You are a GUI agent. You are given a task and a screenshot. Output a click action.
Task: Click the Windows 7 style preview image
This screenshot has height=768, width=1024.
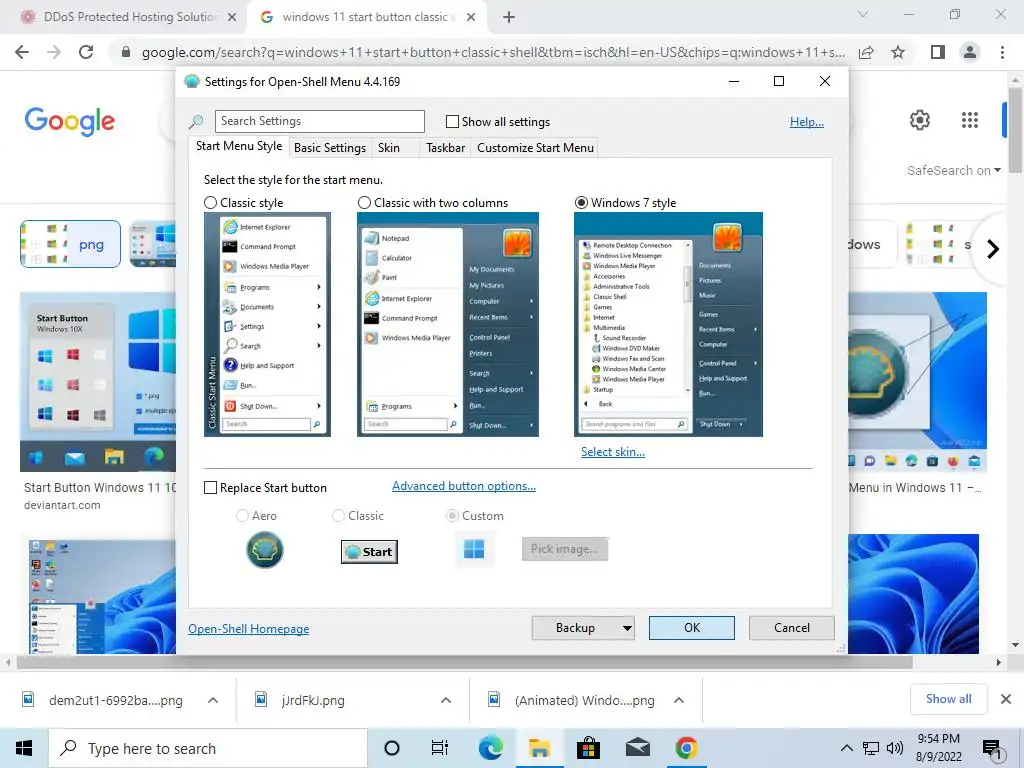(668, 325)
